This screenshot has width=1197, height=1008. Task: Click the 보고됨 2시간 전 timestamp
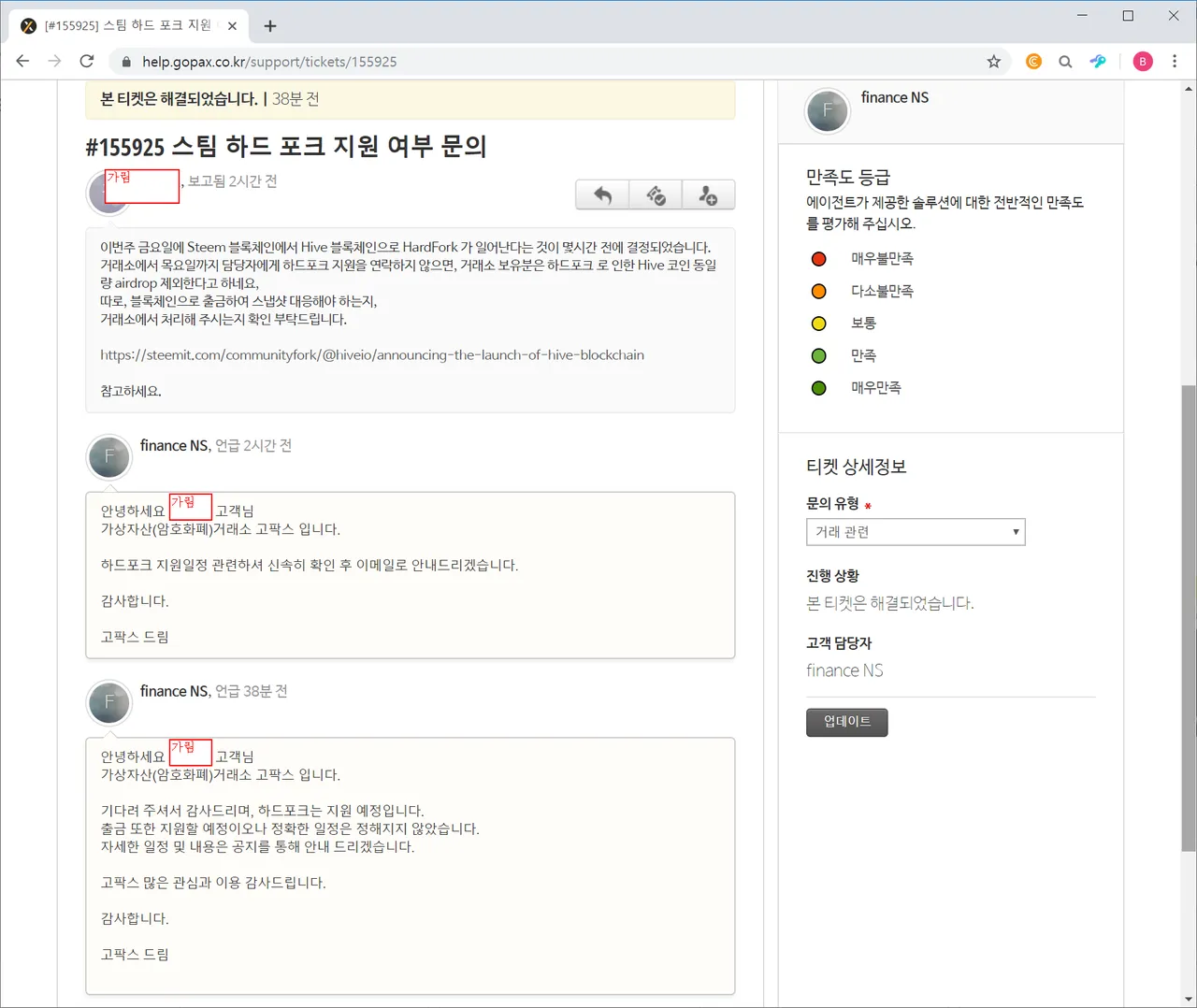pos(232,181)
